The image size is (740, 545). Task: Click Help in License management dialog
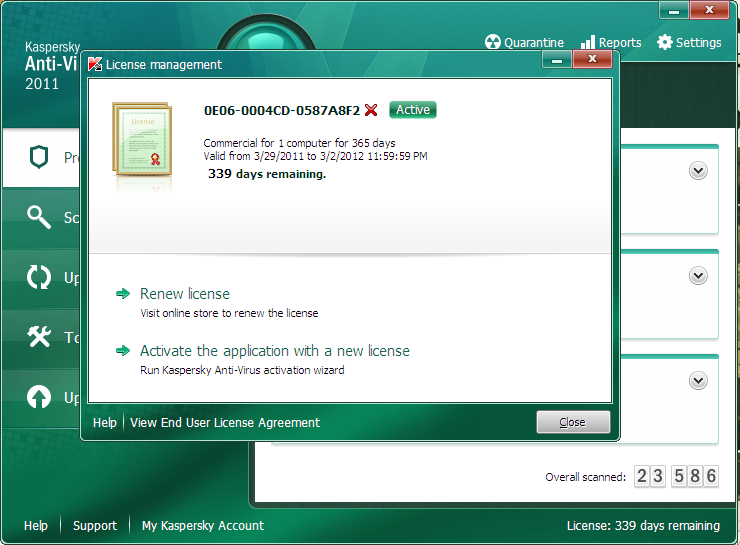coord(105,422)
